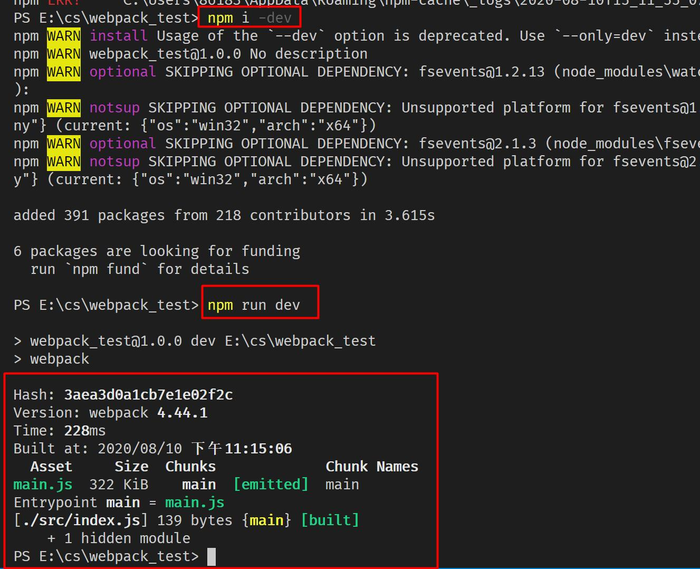Image resolution: width=700 pixels, height=569 pixels.
Task: Click the 'Chunk Names' column header
Action: [372, 467]
